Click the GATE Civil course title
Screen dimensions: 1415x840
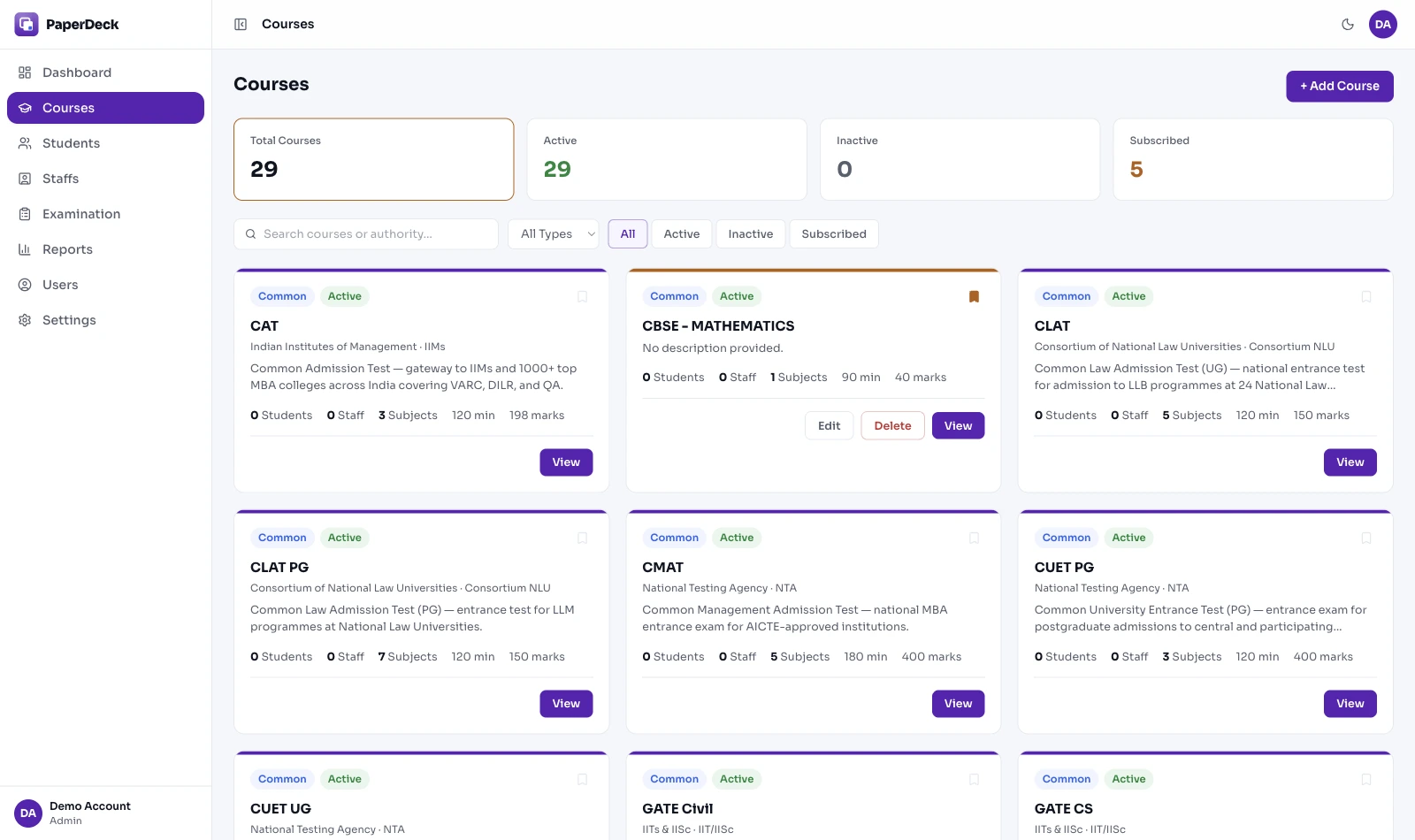[x=677, y=809]
